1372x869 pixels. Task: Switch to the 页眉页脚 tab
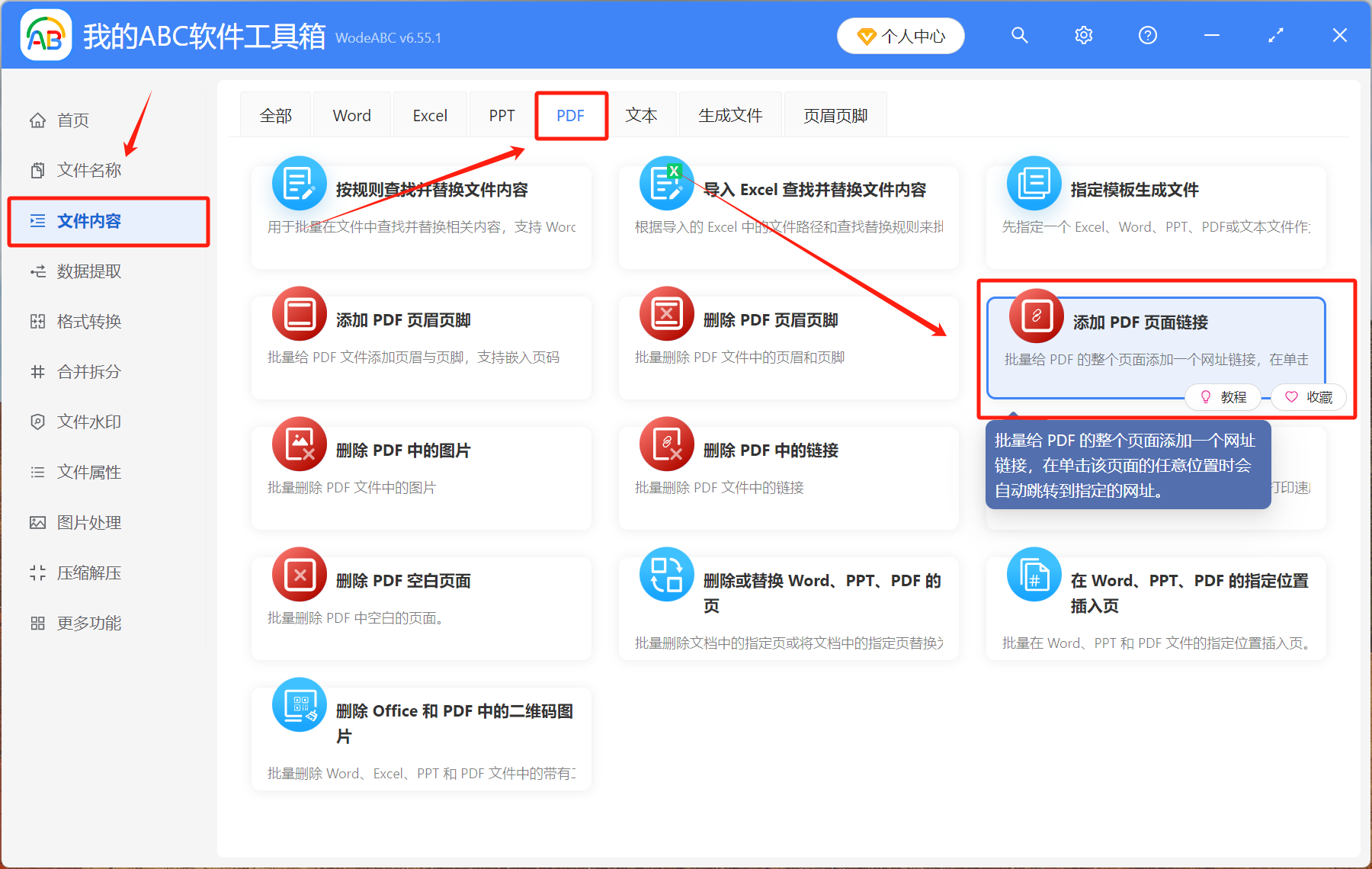[x=835, y=114]
